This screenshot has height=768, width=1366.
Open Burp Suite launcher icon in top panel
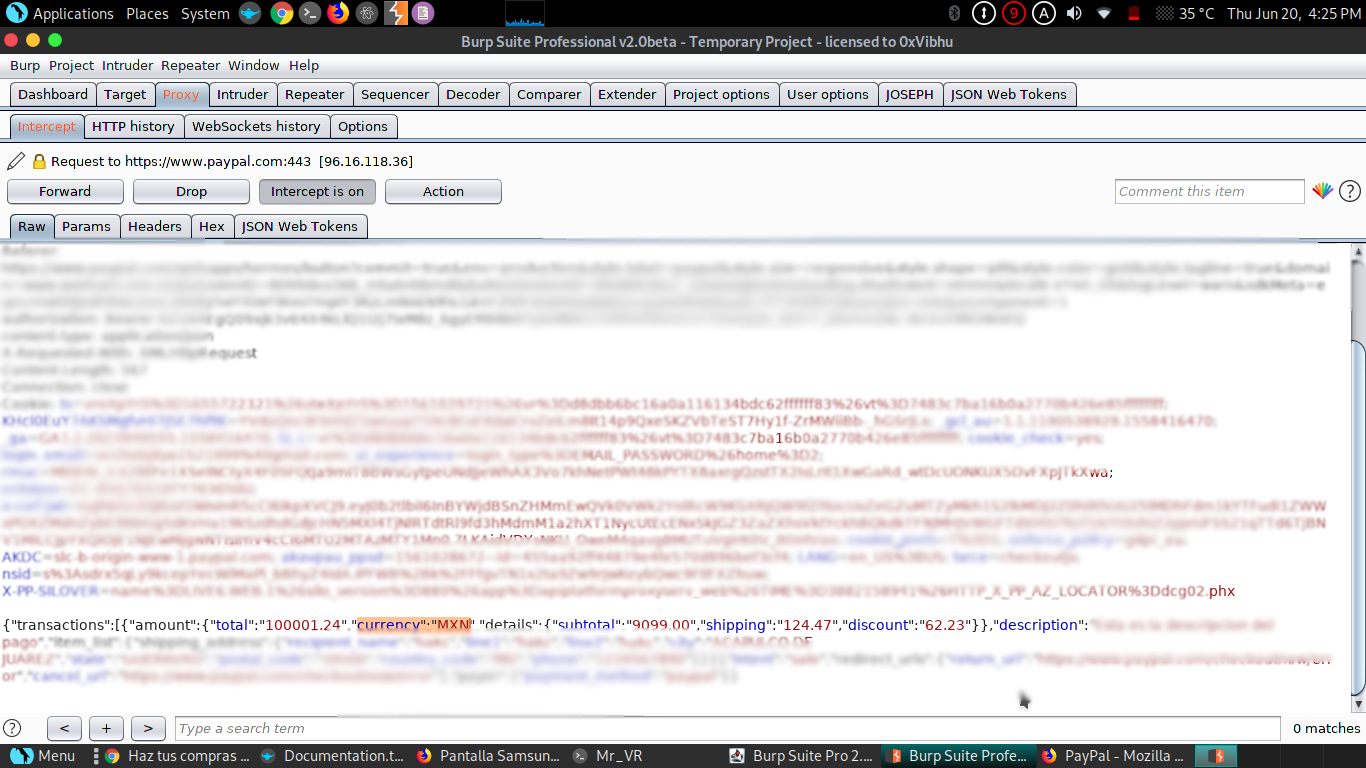tap(396, 13)
